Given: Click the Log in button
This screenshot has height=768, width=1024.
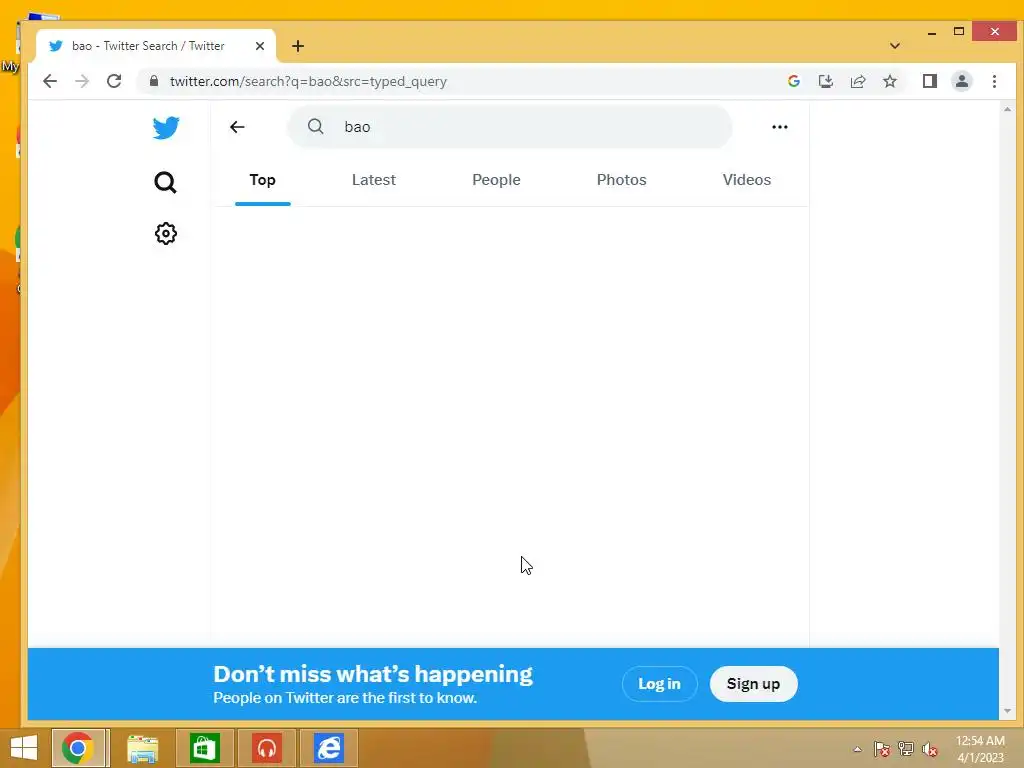Looking at the screenshot, I should 660,684.
